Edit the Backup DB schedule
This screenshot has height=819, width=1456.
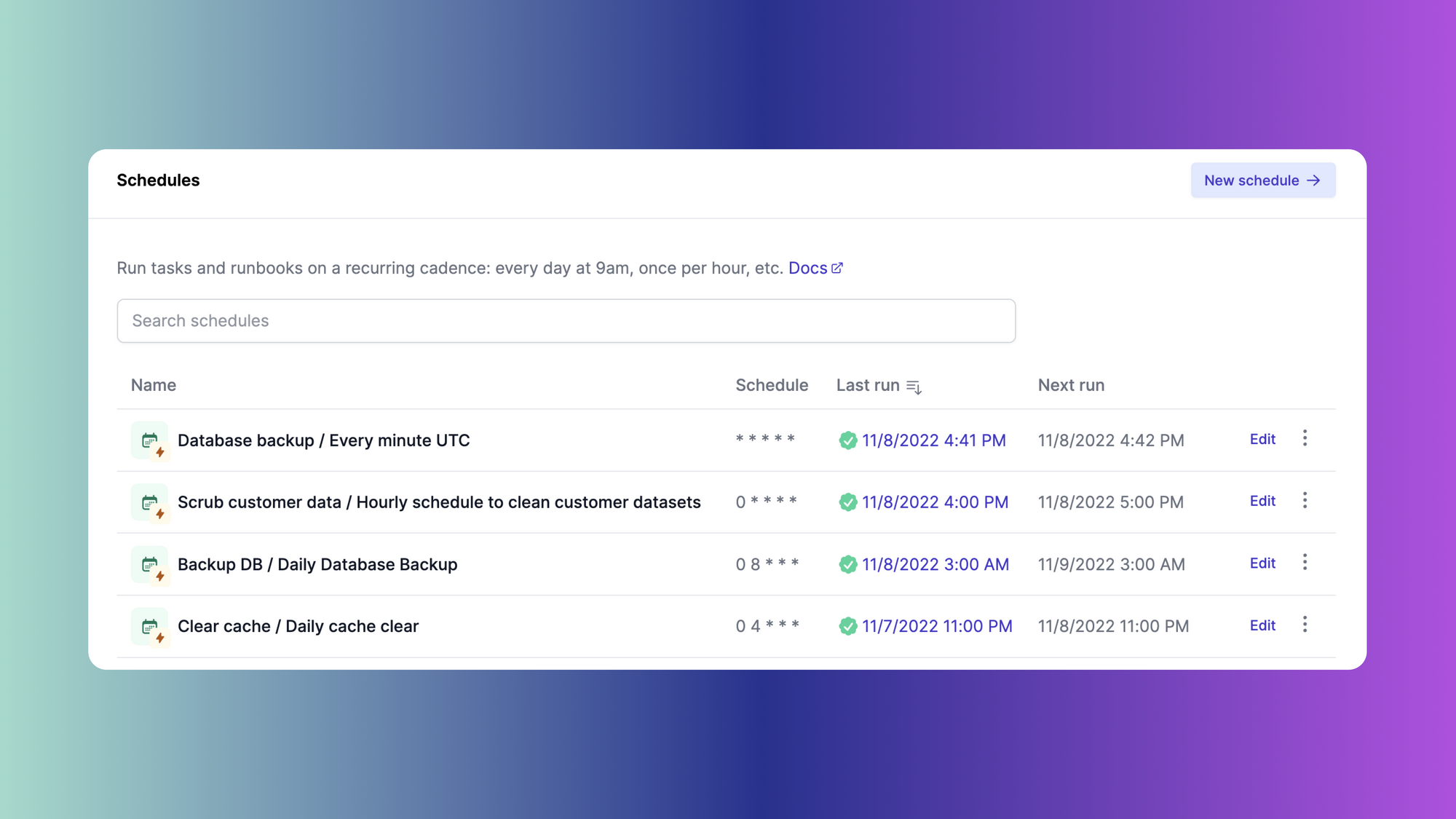click(x=1262, y=563)
